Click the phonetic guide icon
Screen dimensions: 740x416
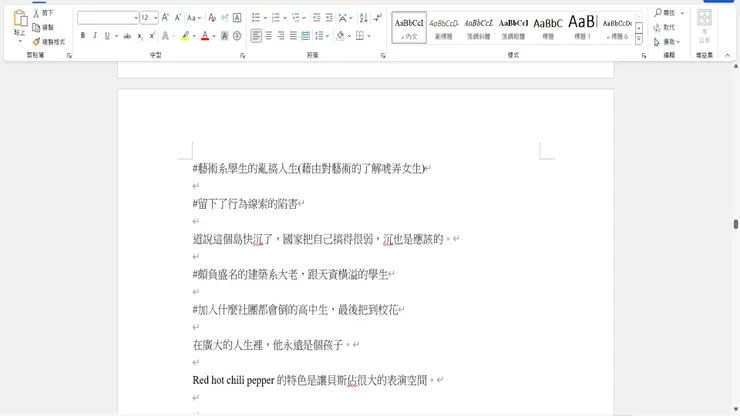coord(225,17)
